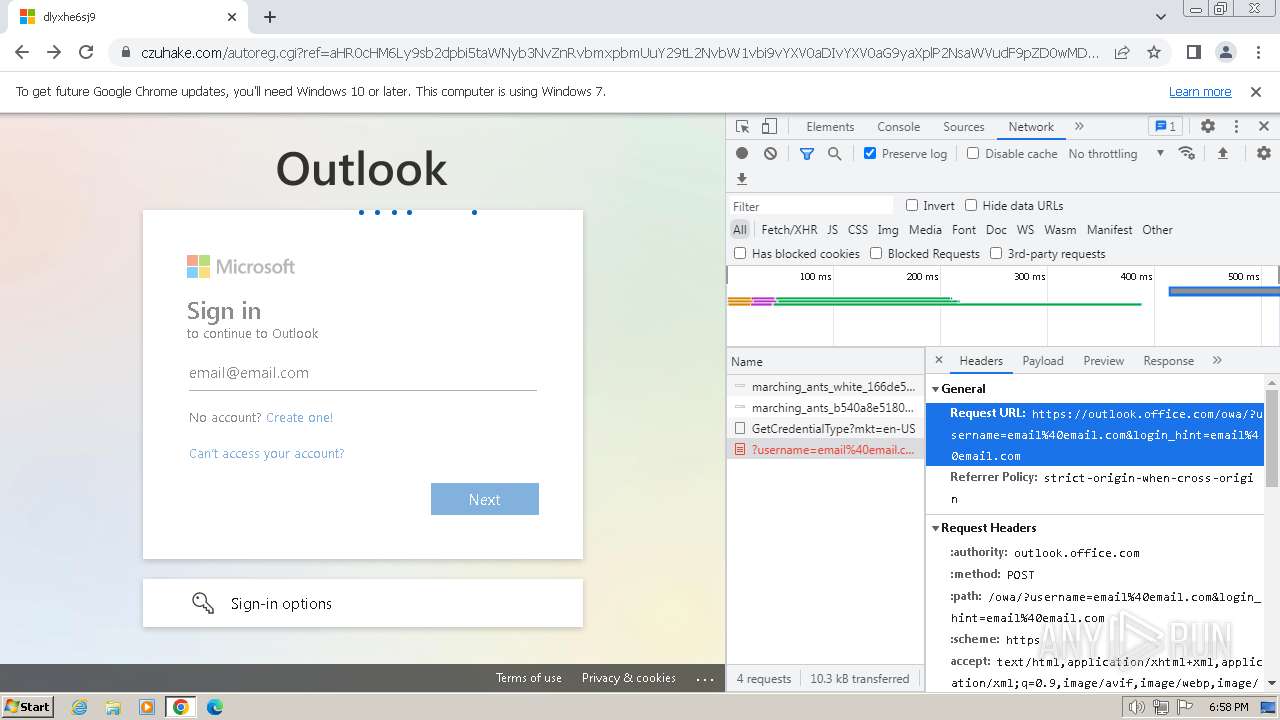Viewport: 1280px width, 720px height.
Task: Collapse the Request Headers section
Action: click(936, 528)
